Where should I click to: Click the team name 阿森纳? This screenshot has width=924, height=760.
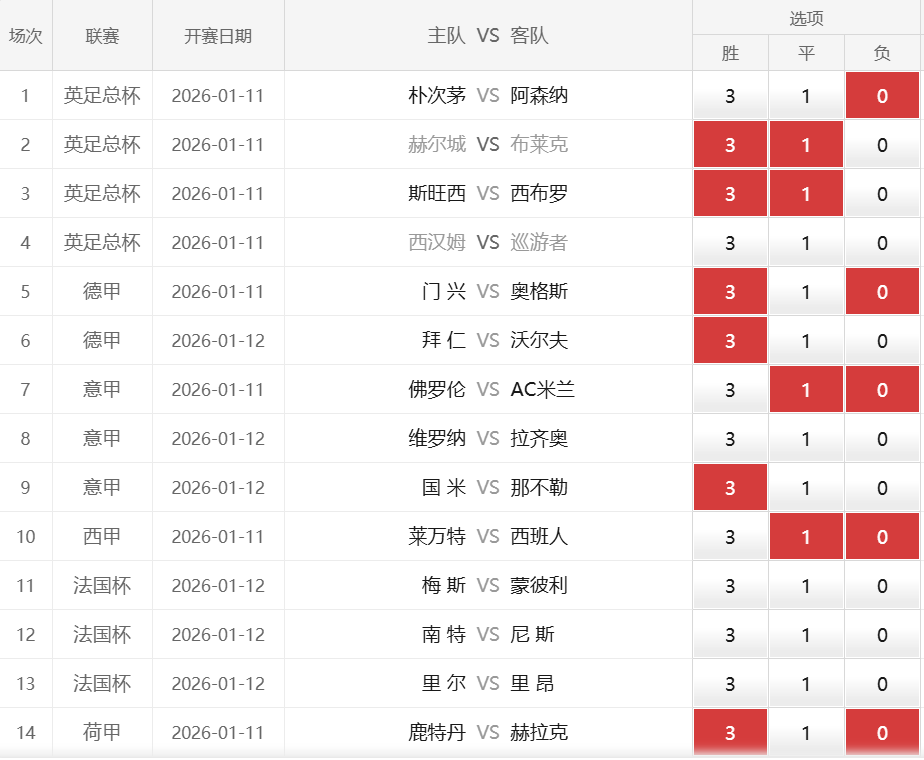(540, 95)
